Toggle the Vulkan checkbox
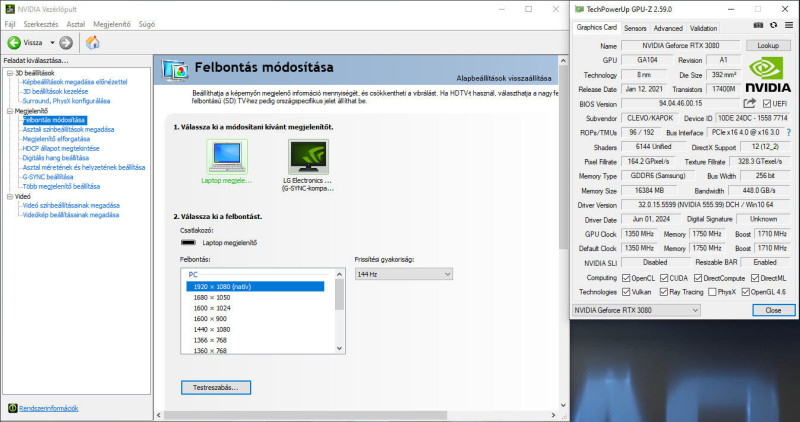This screenshot has height=422, width=800. point(626,292)
